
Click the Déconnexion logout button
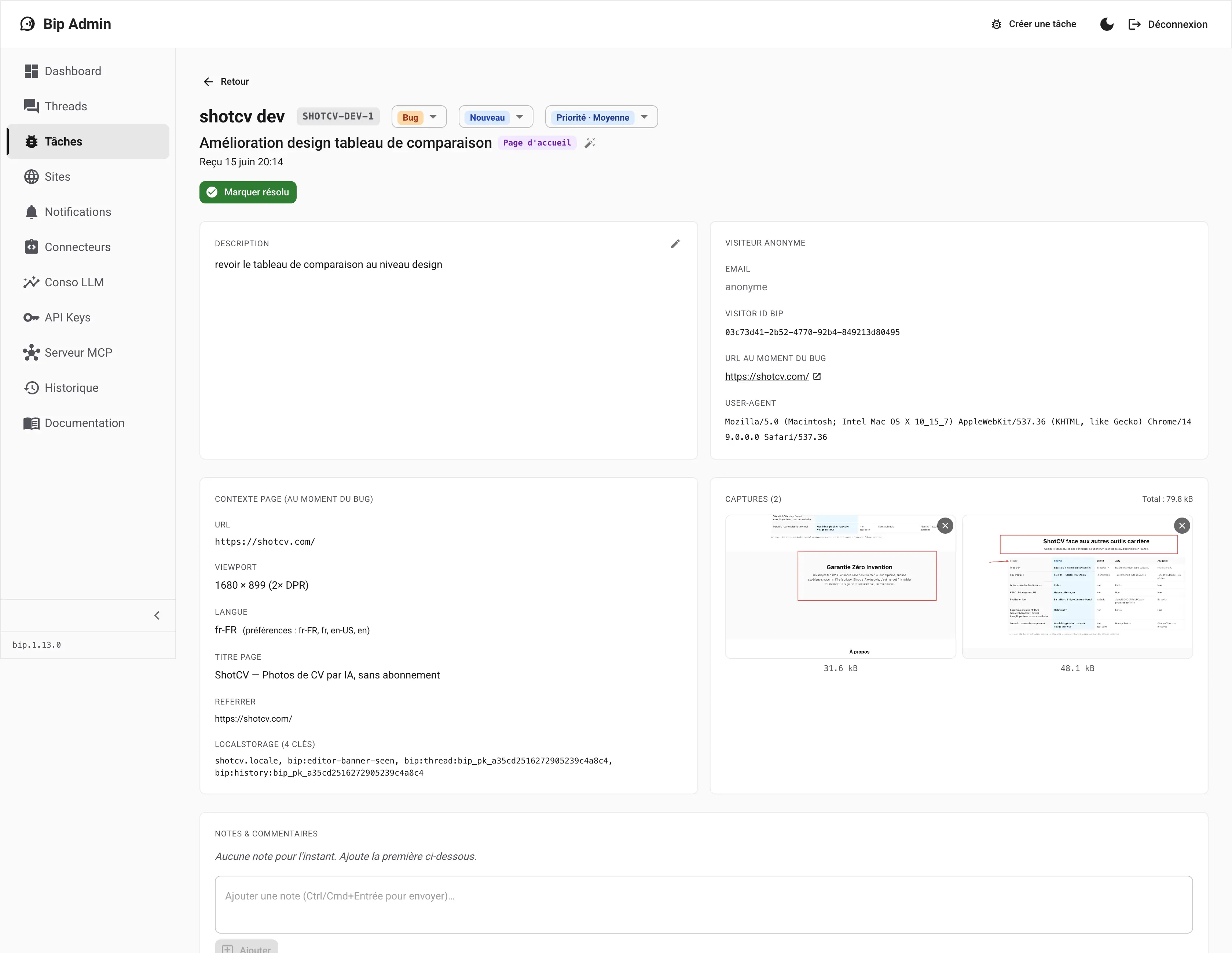[1168, 24]
